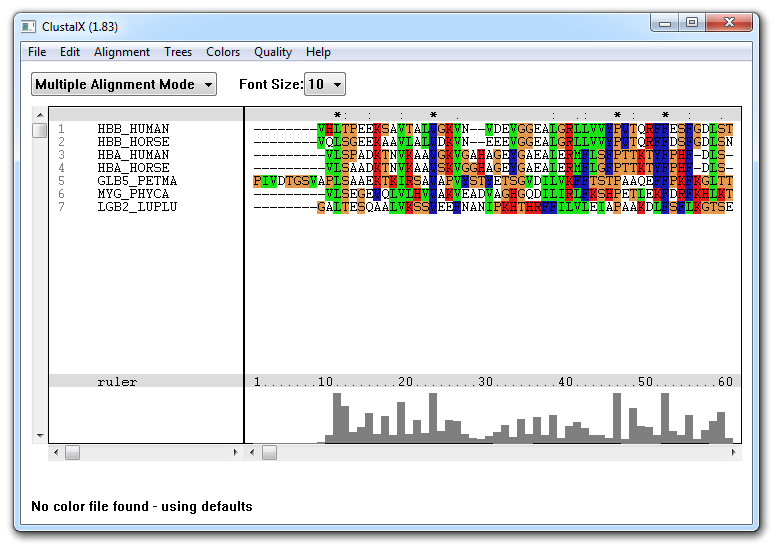Viewport: 778px width, 551px height.
Task: Open the Help menu
Action: 318,52
